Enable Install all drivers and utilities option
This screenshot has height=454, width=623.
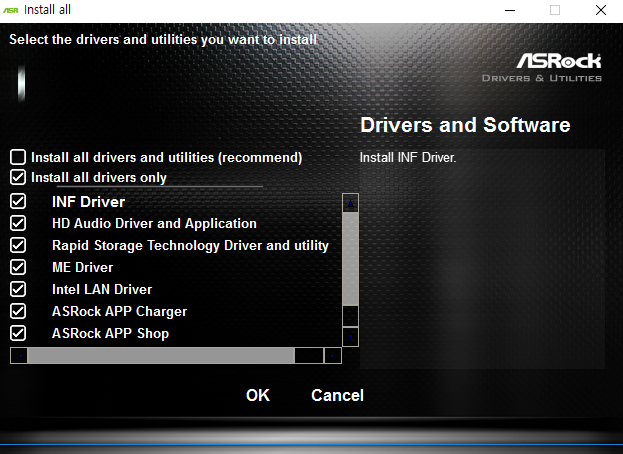(18, 157)
